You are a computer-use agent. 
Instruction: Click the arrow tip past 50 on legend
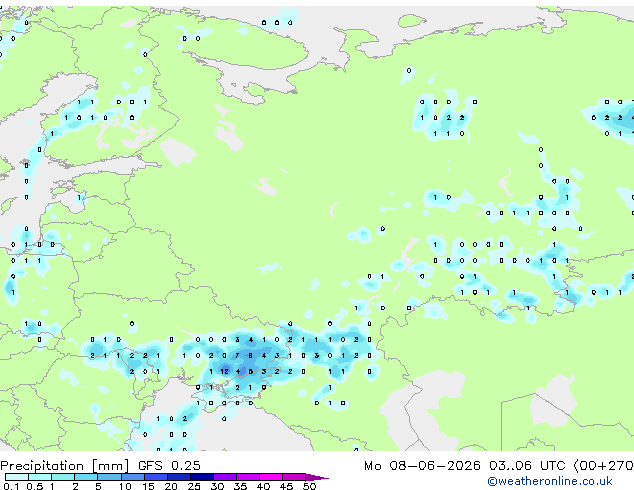click(317, 477)
